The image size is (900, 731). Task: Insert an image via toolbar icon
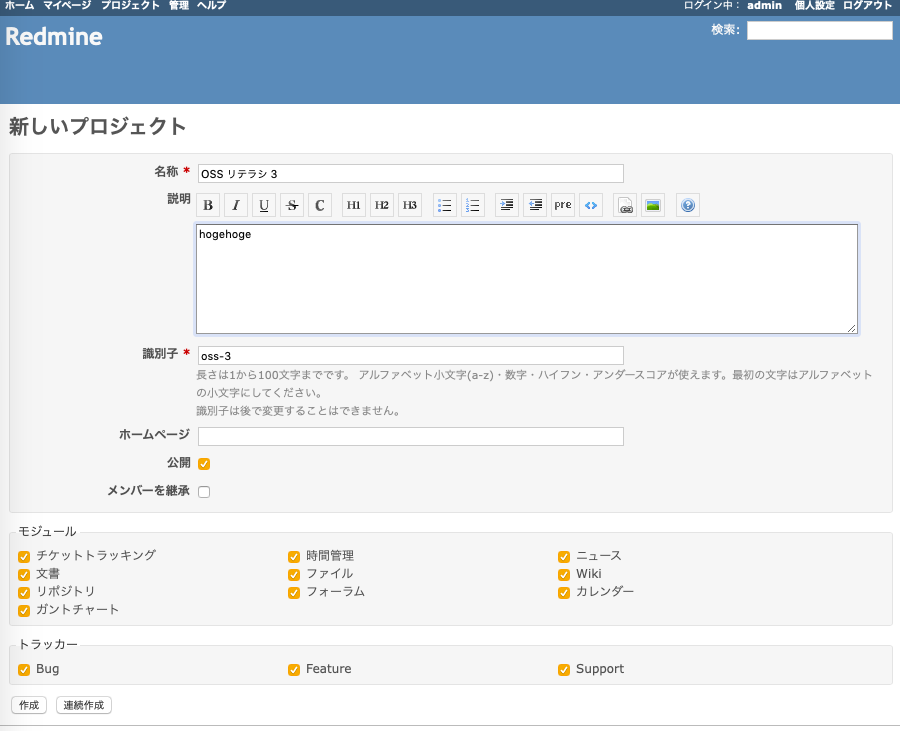tap(653, 206)
